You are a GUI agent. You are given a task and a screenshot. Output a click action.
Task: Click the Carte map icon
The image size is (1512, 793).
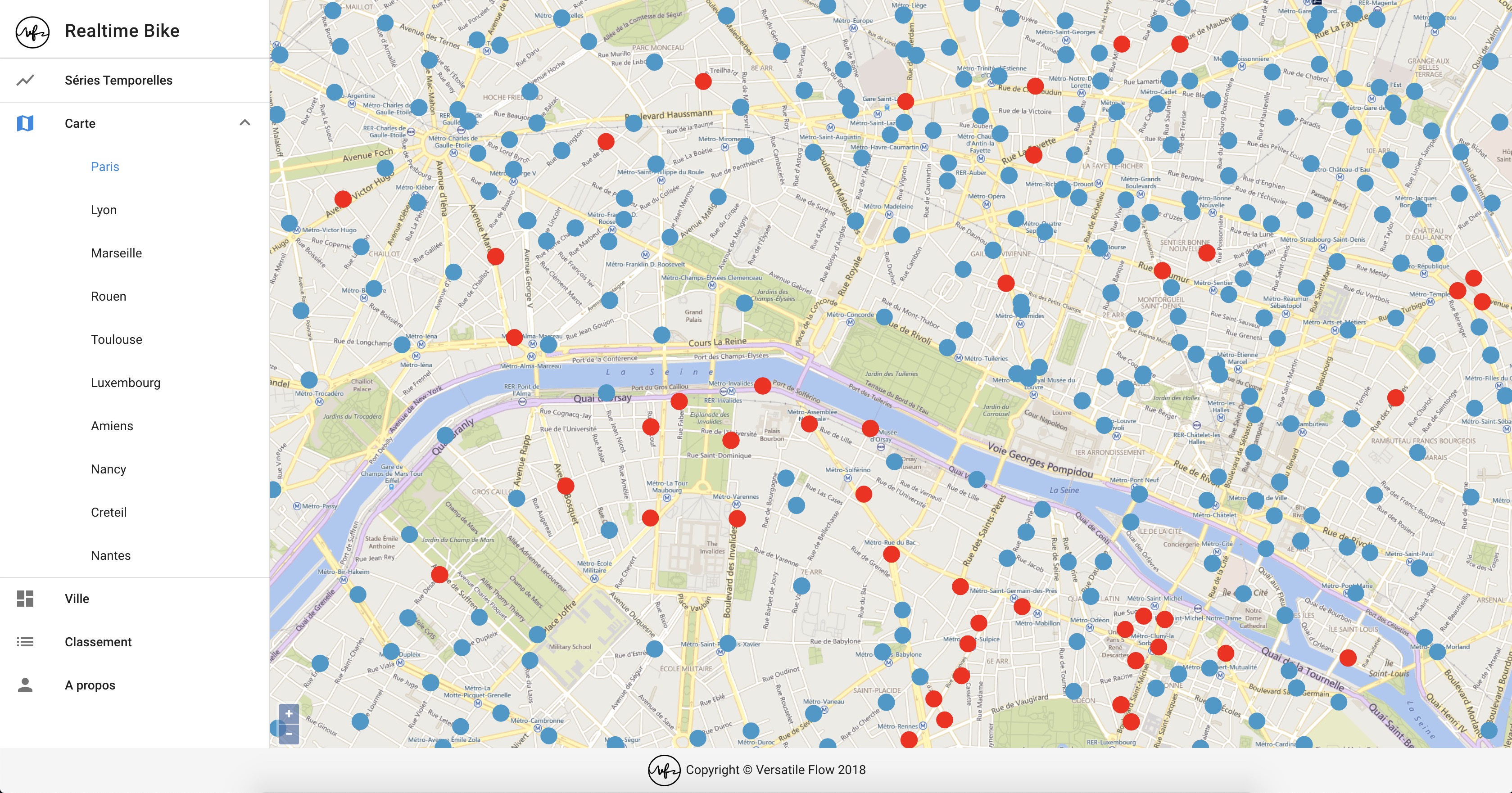pos(25,123)
